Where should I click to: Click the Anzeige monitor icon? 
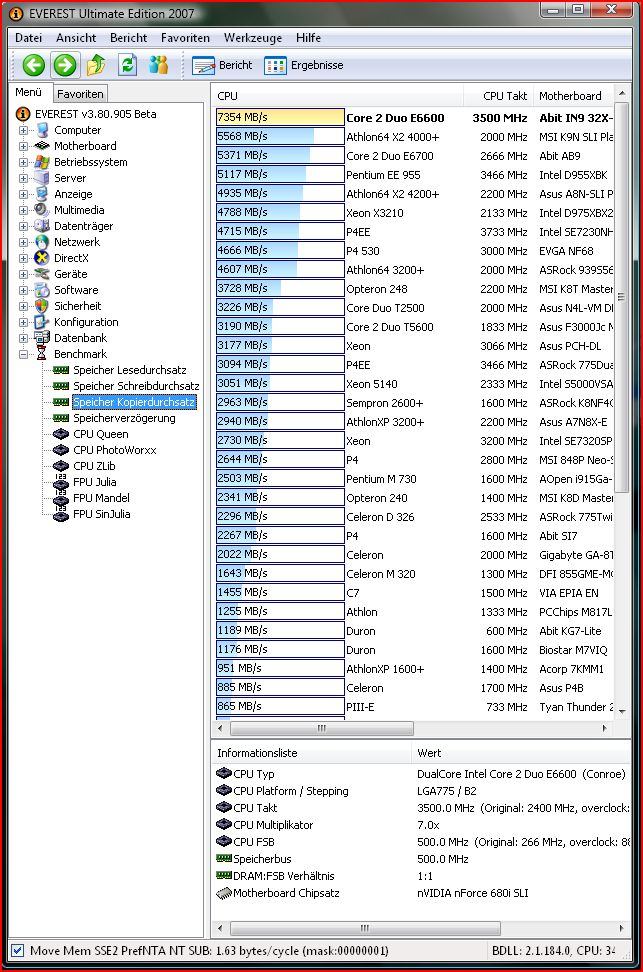(42, 194)
